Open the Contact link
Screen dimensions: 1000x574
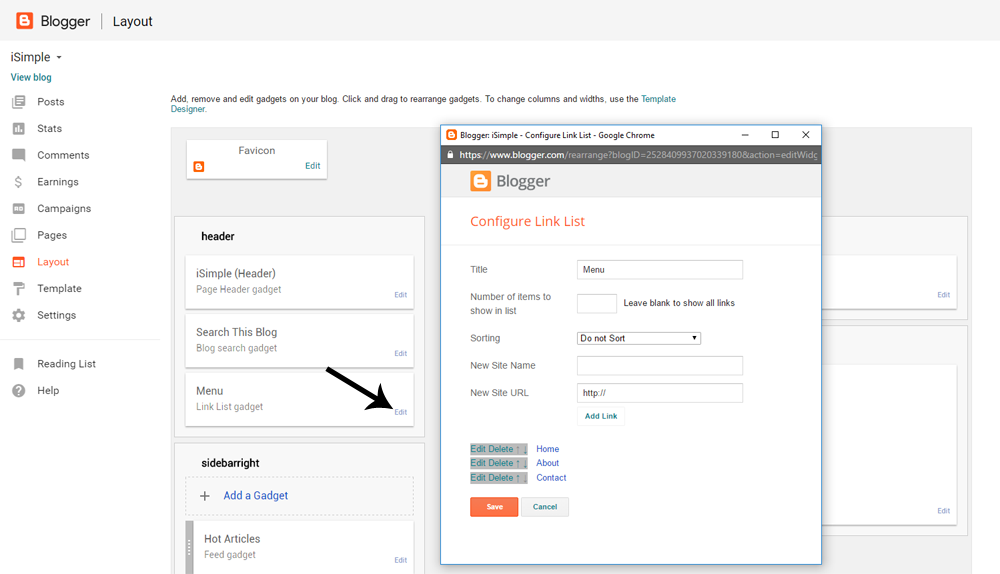point(551,478)
